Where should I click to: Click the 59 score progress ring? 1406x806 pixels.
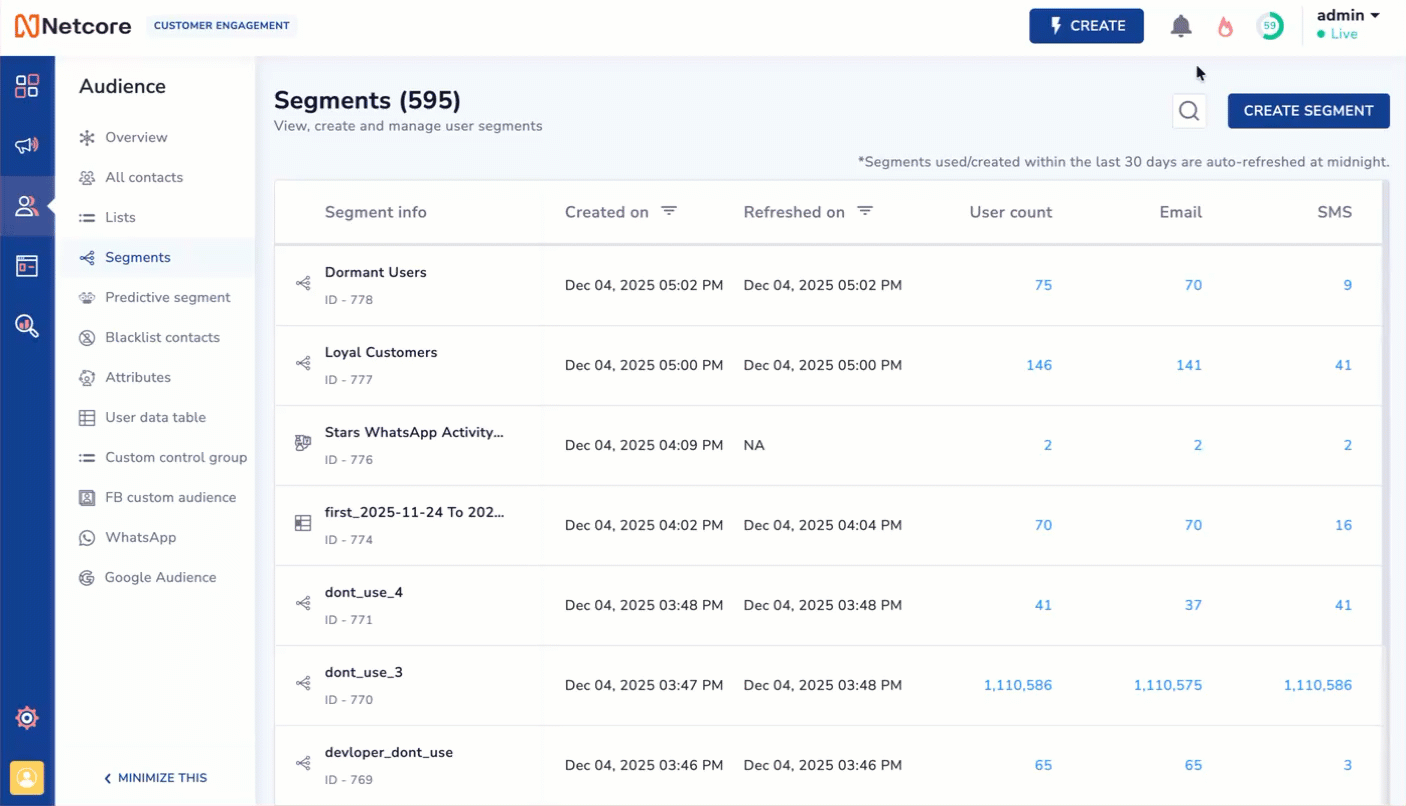(x=1270, y=26)
